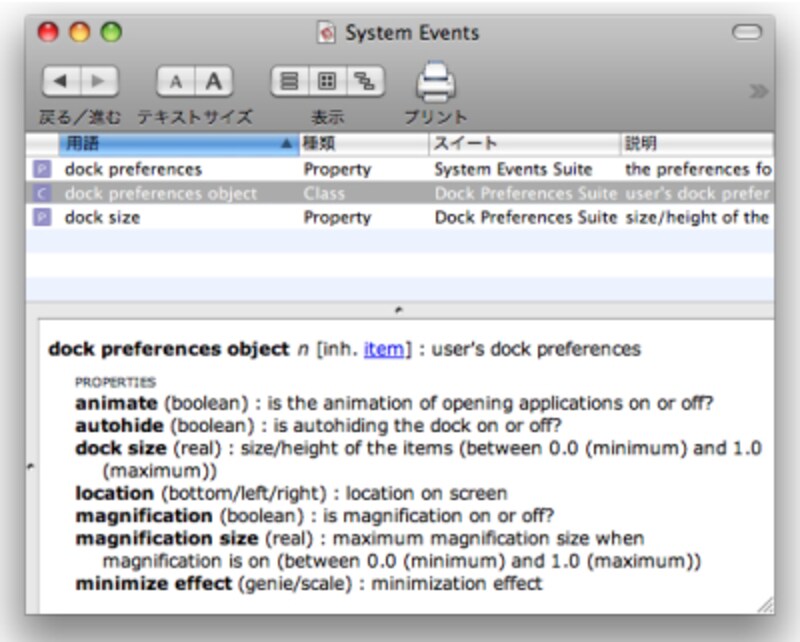The image size is (800, 642).
Task: Toggle toolbar with the top-right pill button
Action: pyautogui.click(x=746, y=33)
